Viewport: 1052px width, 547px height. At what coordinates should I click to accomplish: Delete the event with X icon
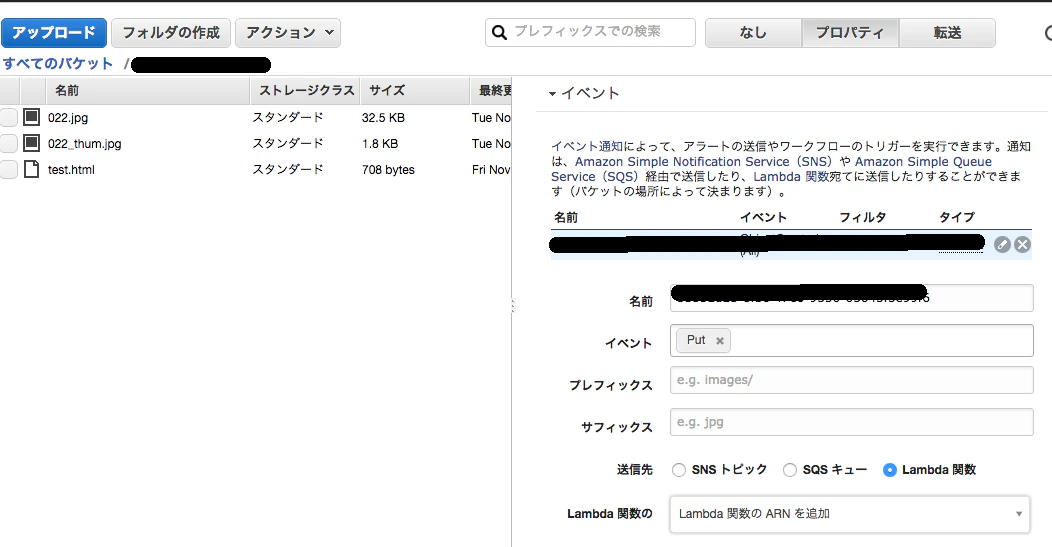tap(1022, 245)
